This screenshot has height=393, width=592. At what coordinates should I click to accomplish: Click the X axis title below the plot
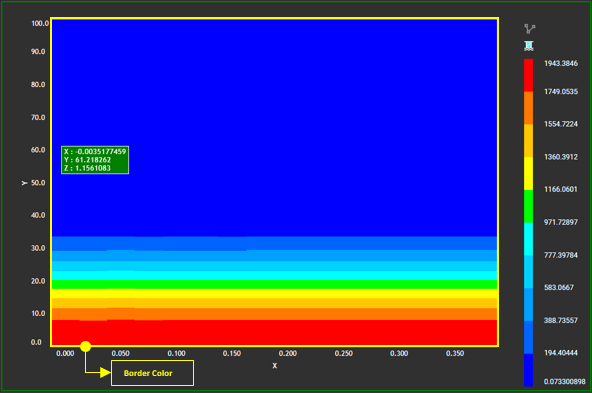point(274,366)
